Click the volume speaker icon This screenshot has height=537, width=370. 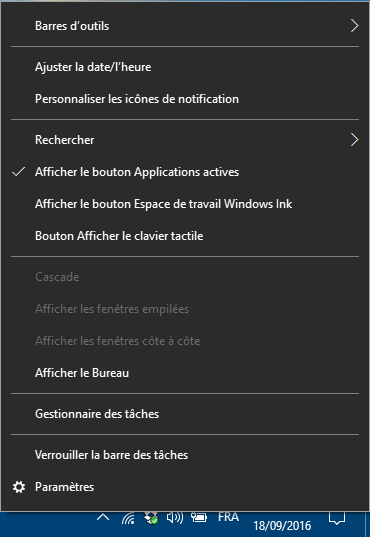coord(175,517)
